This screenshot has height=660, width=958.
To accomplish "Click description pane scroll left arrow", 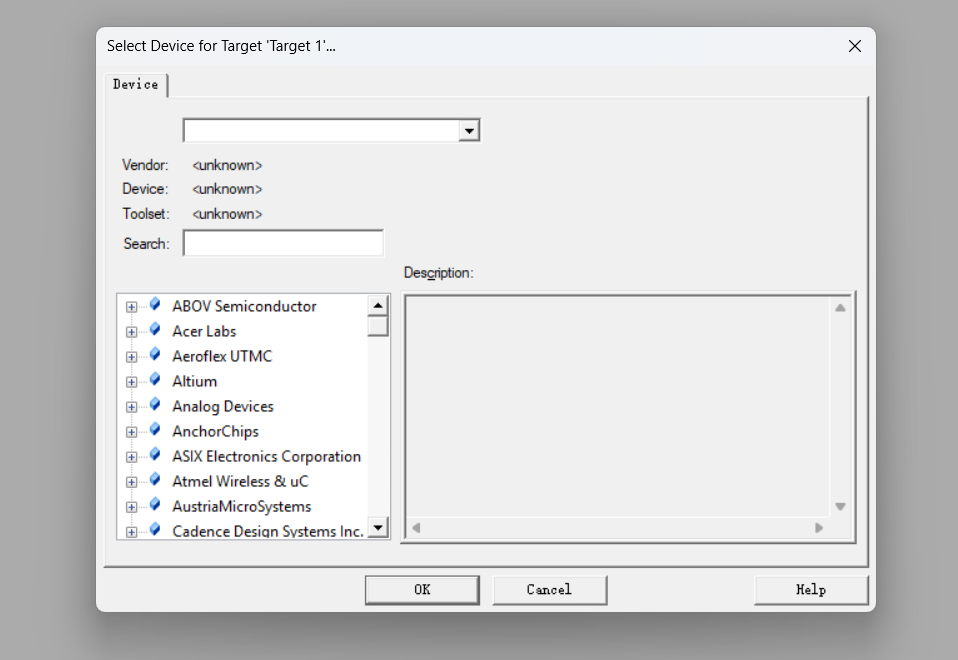I will pos(416,528).
